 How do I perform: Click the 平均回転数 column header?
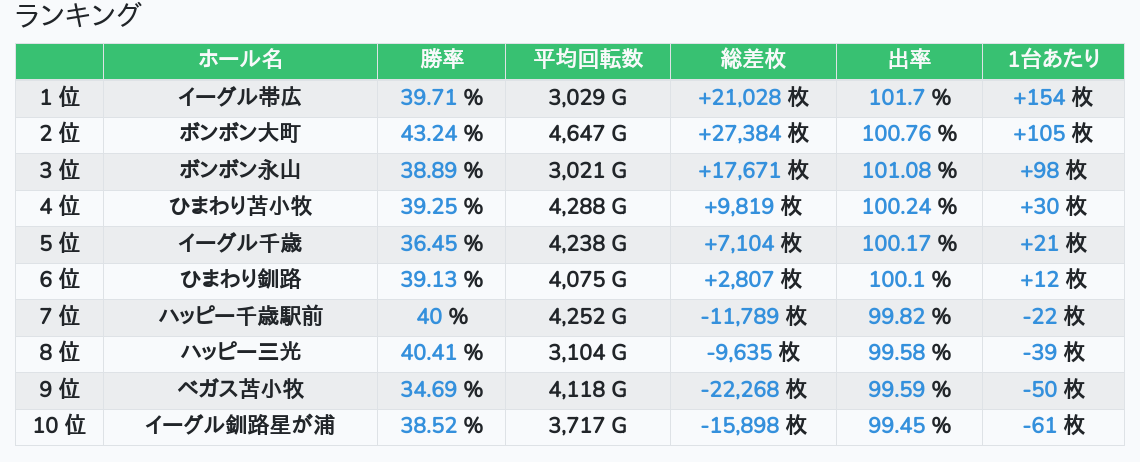[x=588, y=60]
